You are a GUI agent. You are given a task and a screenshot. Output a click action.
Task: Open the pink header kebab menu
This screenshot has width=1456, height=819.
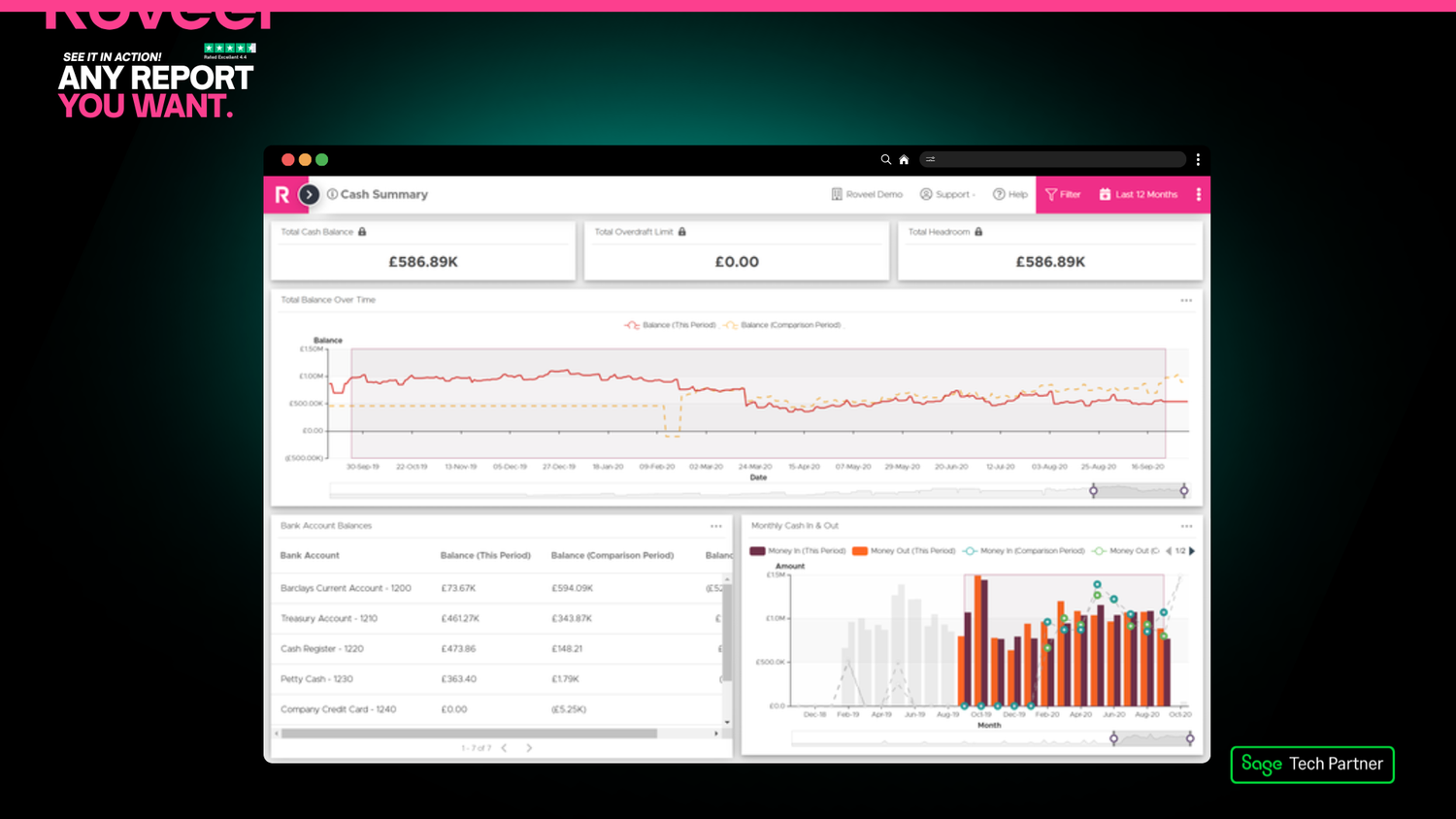[x=1199, y=194]
